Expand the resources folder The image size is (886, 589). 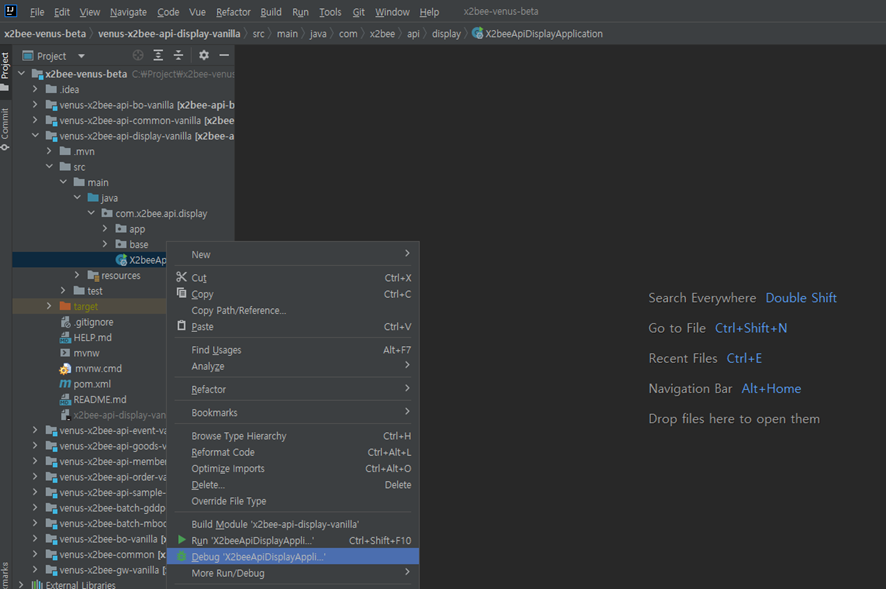click(x=77, y=275)
